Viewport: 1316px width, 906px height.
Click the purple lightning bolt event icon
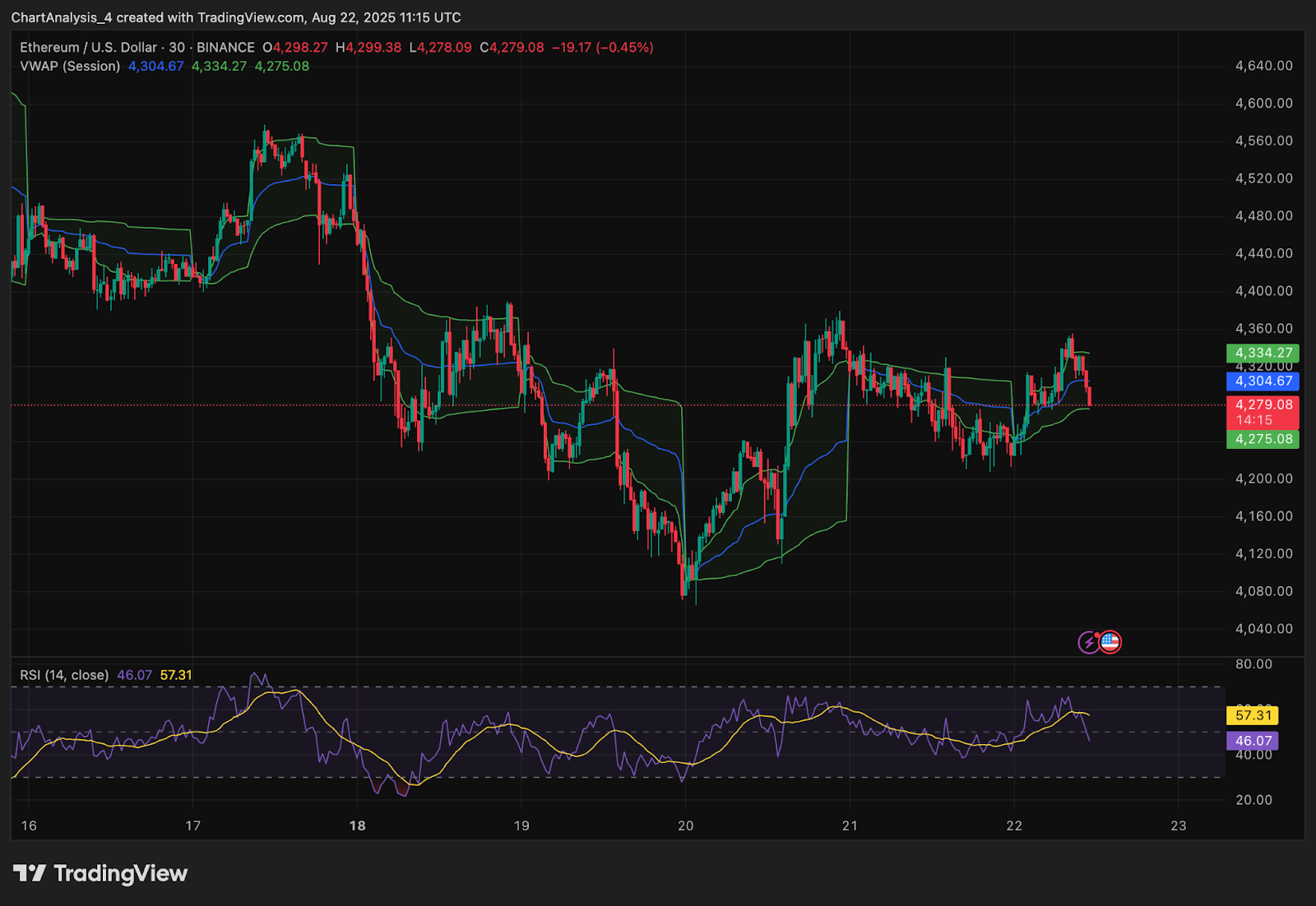click(x=1089, y=642)
